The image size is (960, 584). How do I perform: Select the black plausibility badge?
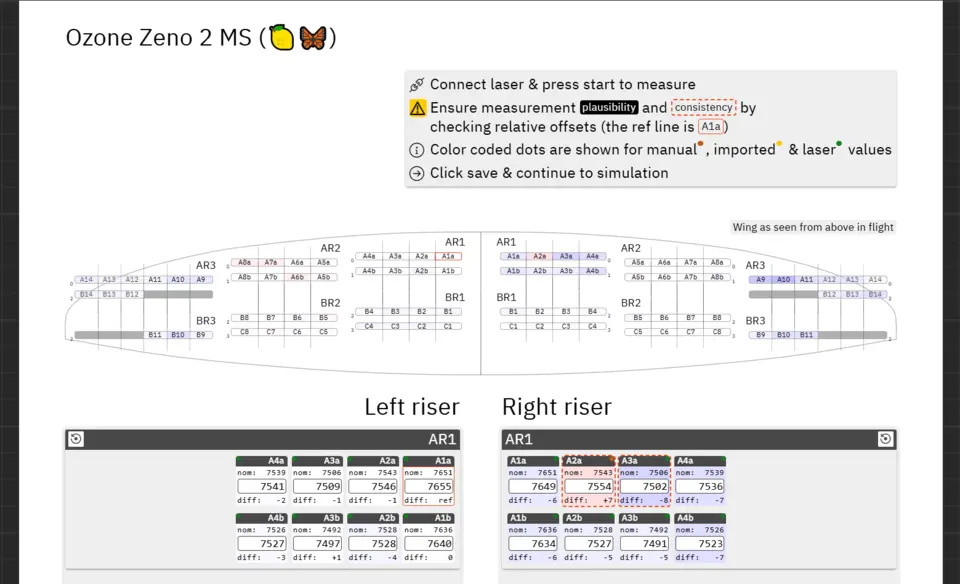point(609,108)
